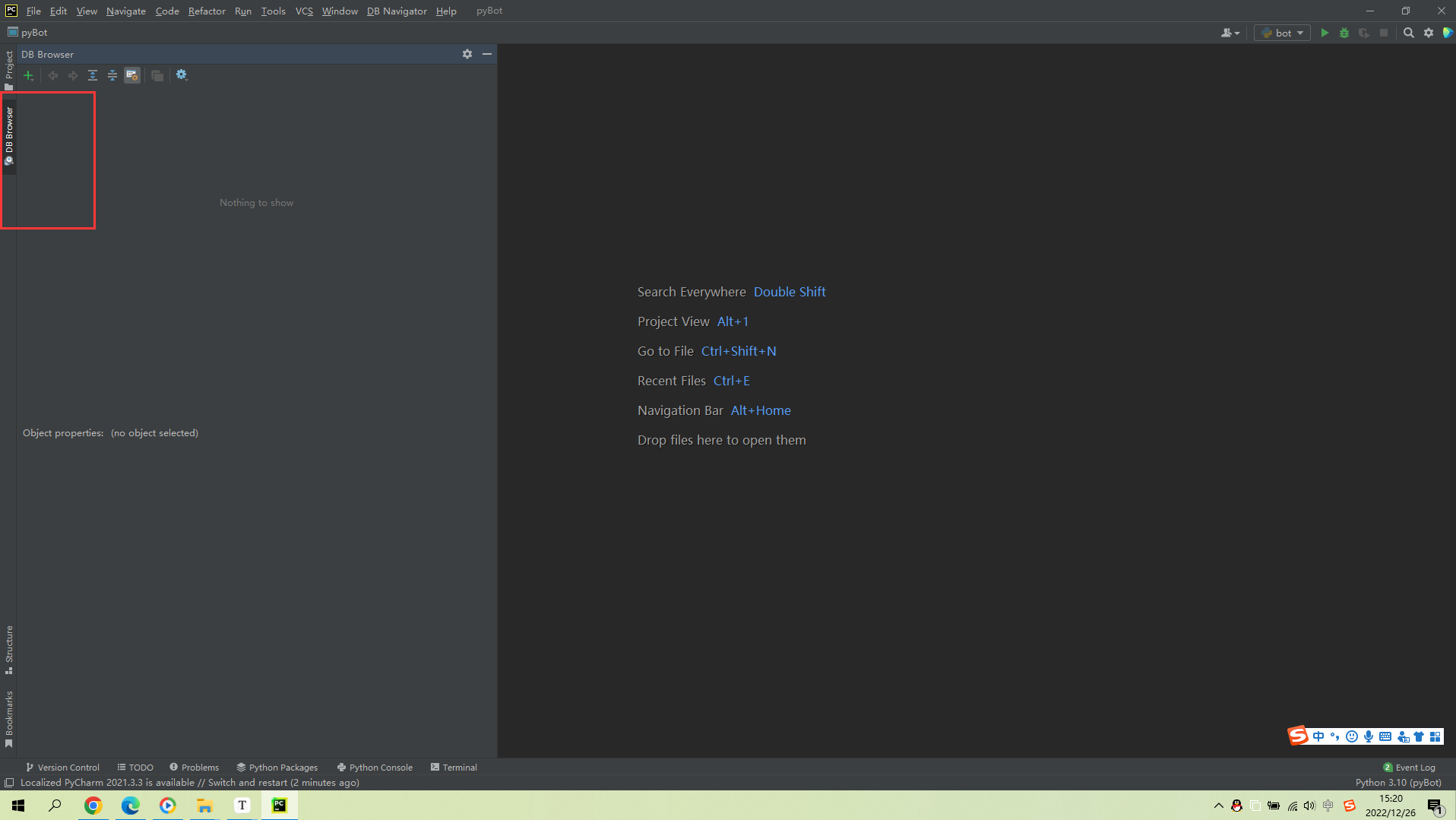1456x820 pixels.
Task: Open the Python Console tool window
Action: pos(375,768)
